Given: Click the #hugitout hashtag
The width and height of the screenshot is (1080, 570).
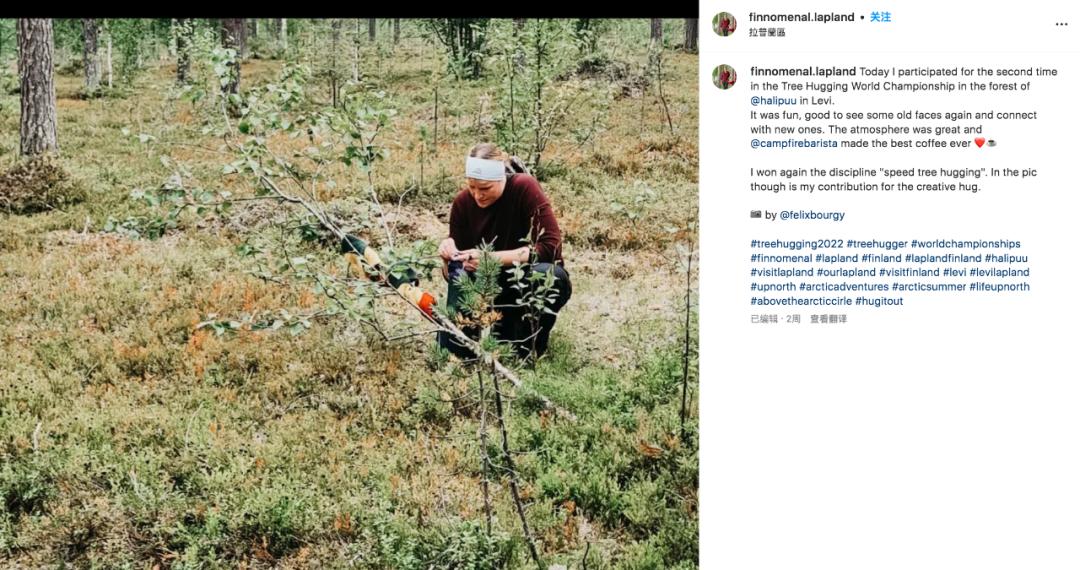Looking at the screenshot, I should [x=879, y=302].
